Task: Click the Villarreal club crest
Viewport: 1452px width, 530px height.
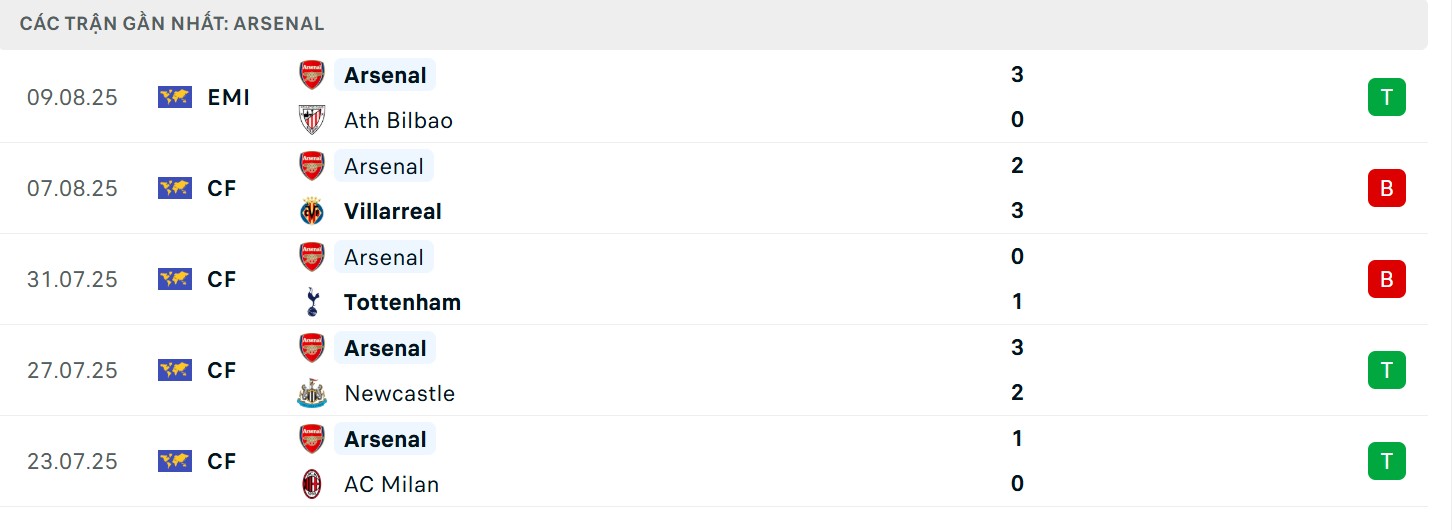Action: click(312, 211)
